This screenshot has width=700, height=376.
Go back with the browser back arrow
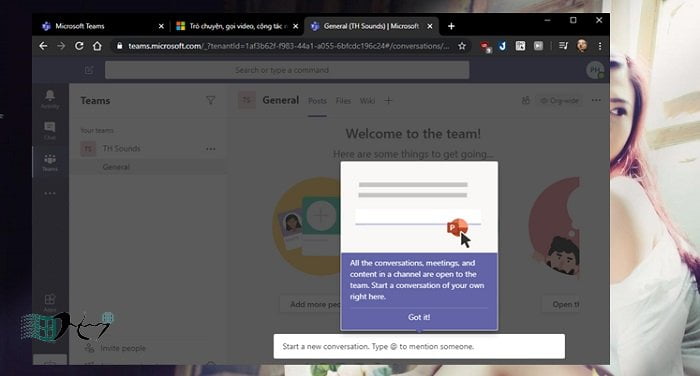43,46
